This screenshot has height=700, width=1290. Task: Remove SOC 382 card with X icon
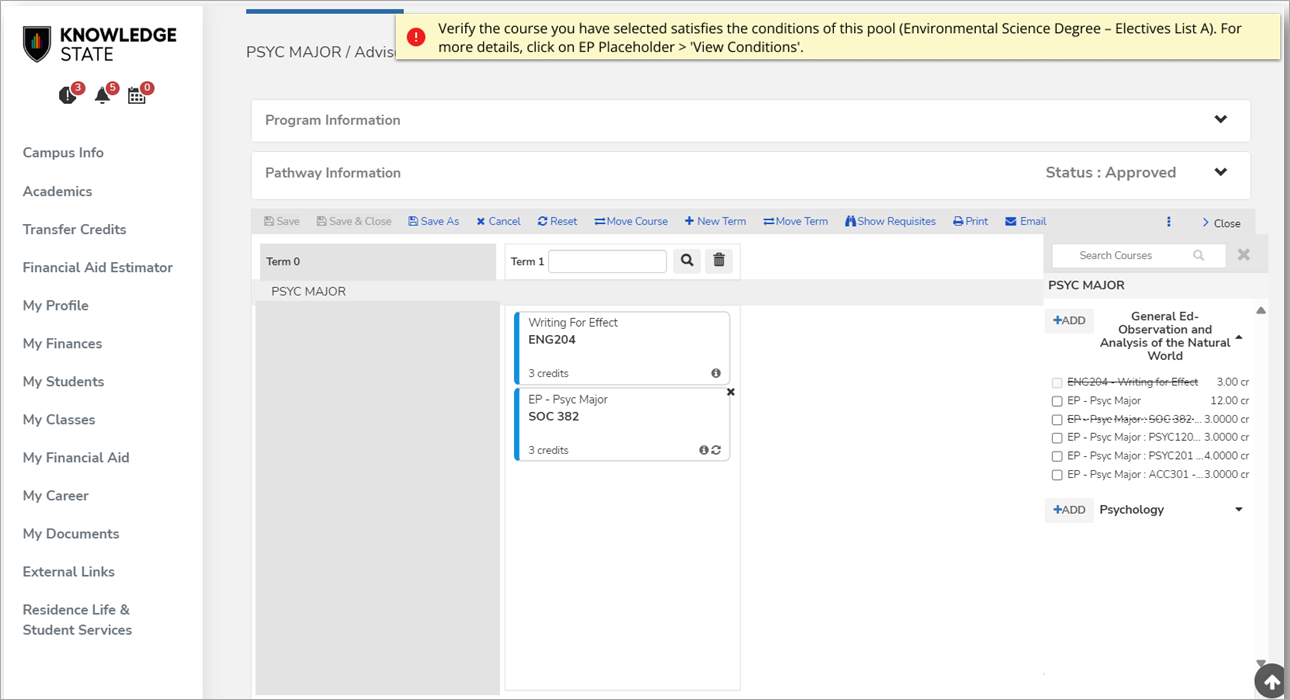click(x=730, y=392)
